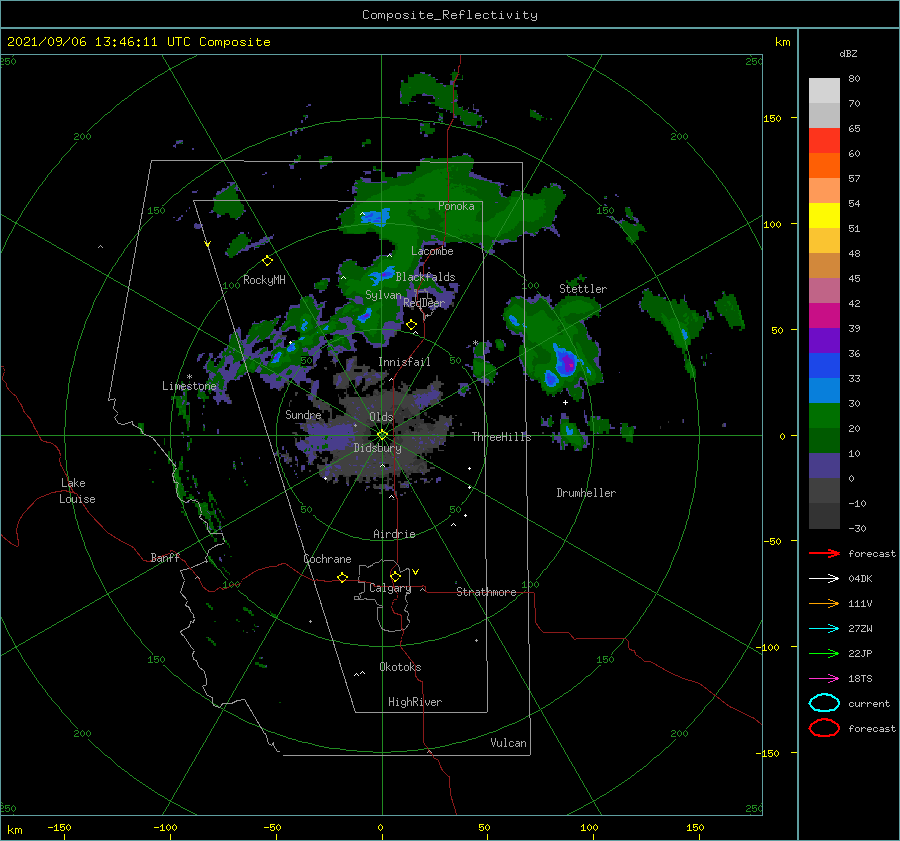Click the Blackfalds city label
Screen dimensions: 900x841
click(425, 277)
